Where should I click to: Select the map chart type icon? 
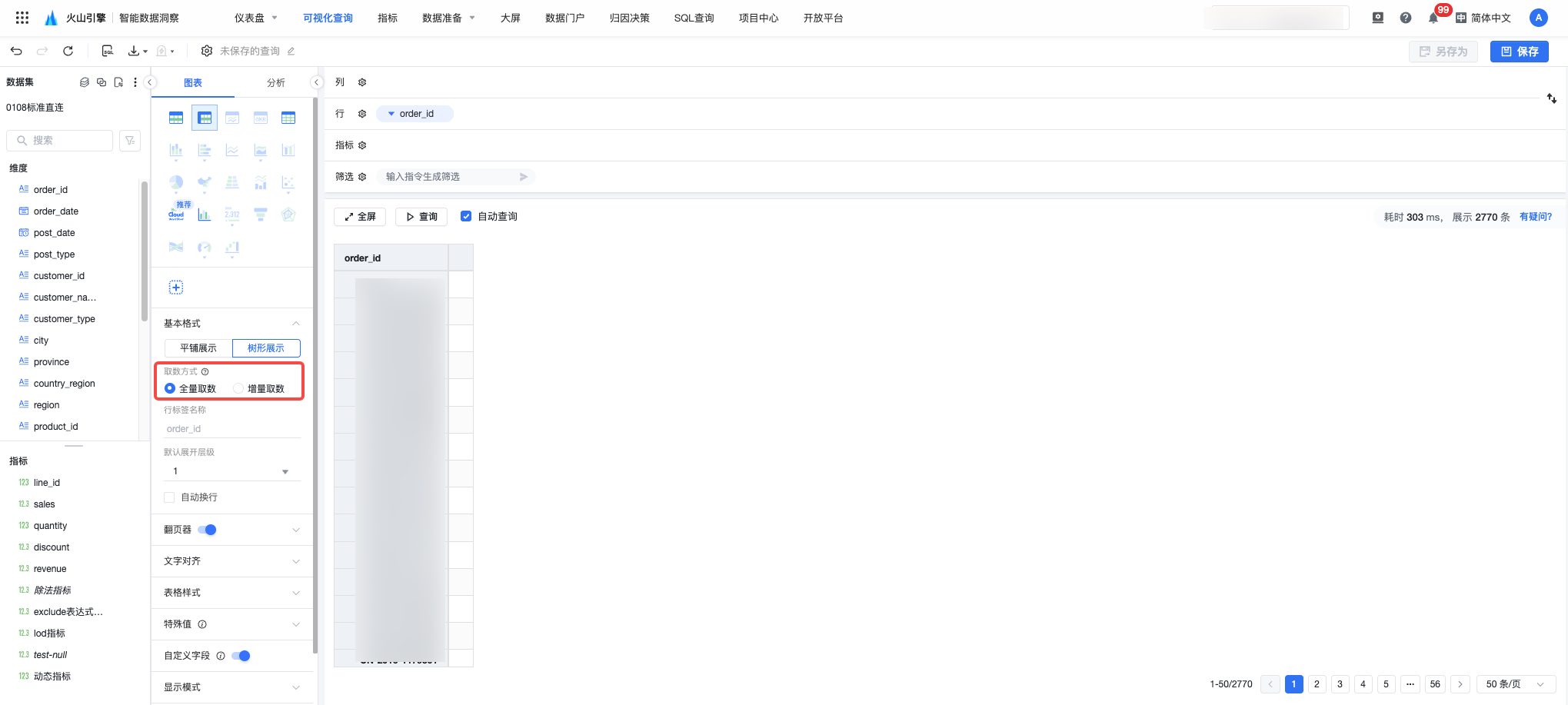(x=204, y=182)
